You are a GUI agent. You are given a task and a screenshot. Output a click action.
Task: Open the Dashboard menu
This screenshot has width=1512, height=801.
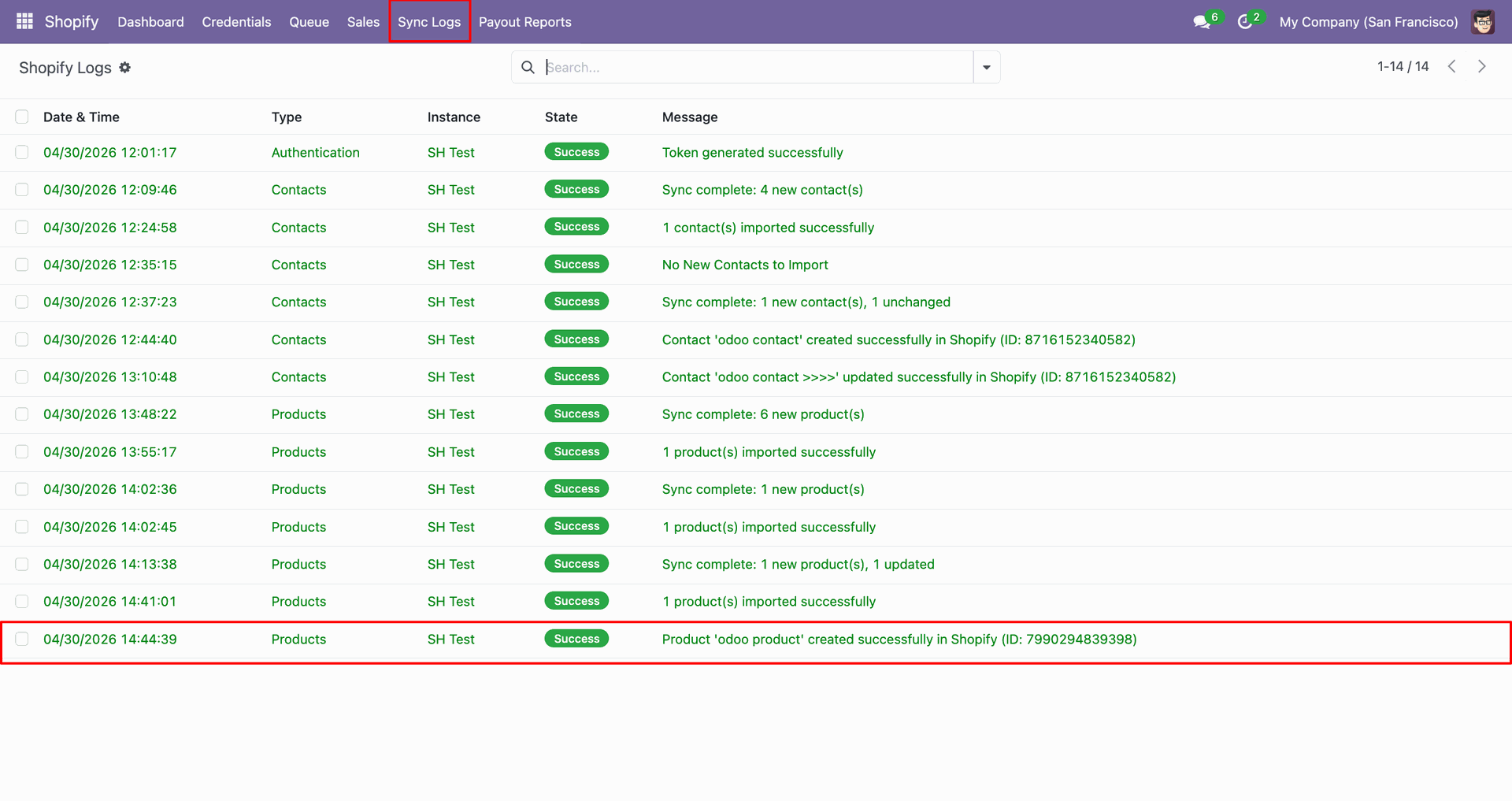click(x=150, y=22)
